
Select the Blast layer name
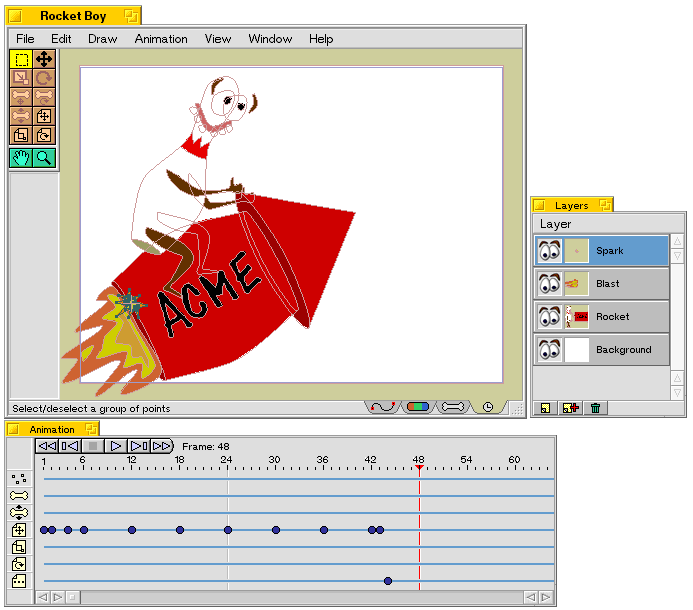point(608,284)
